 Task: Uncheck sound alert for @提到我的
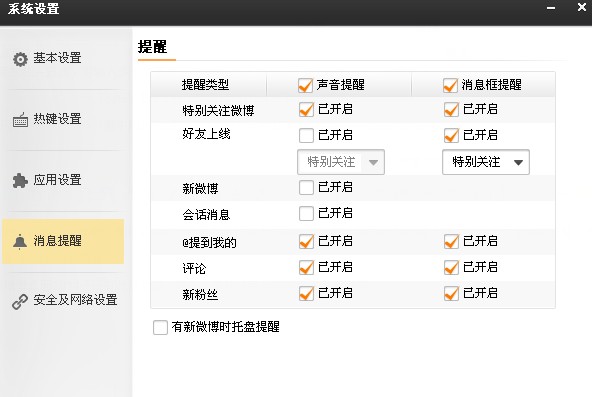306,242
